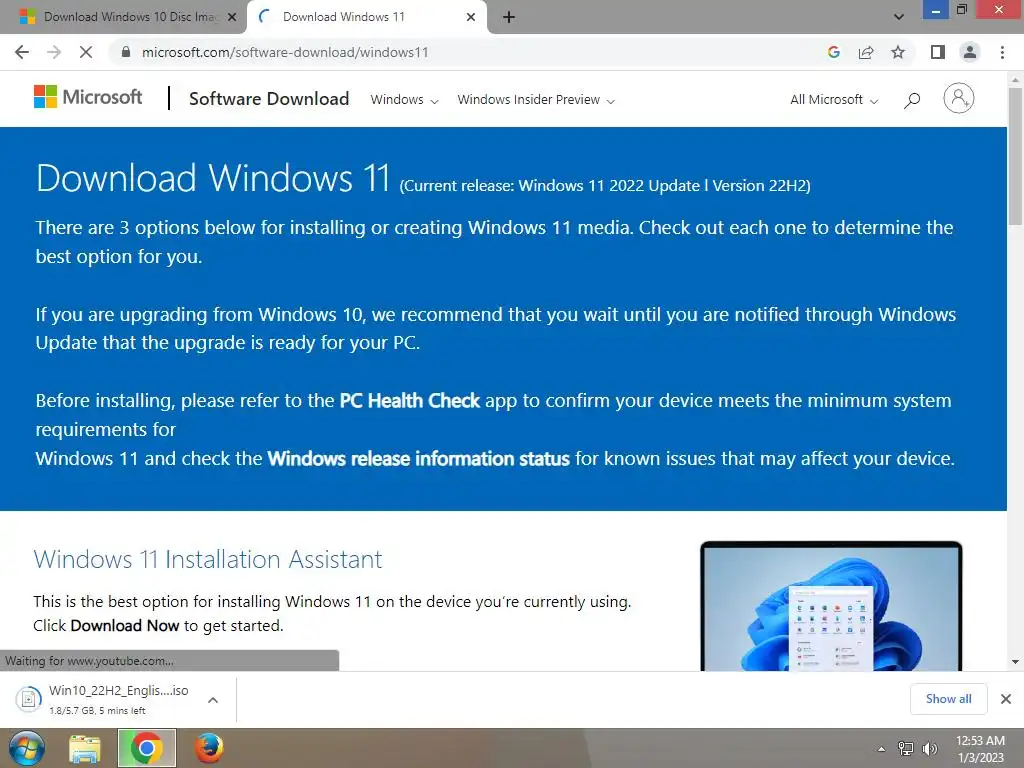Click the address bar URL field
This screenshot has width=1024, height=768.
click(457, 52)
